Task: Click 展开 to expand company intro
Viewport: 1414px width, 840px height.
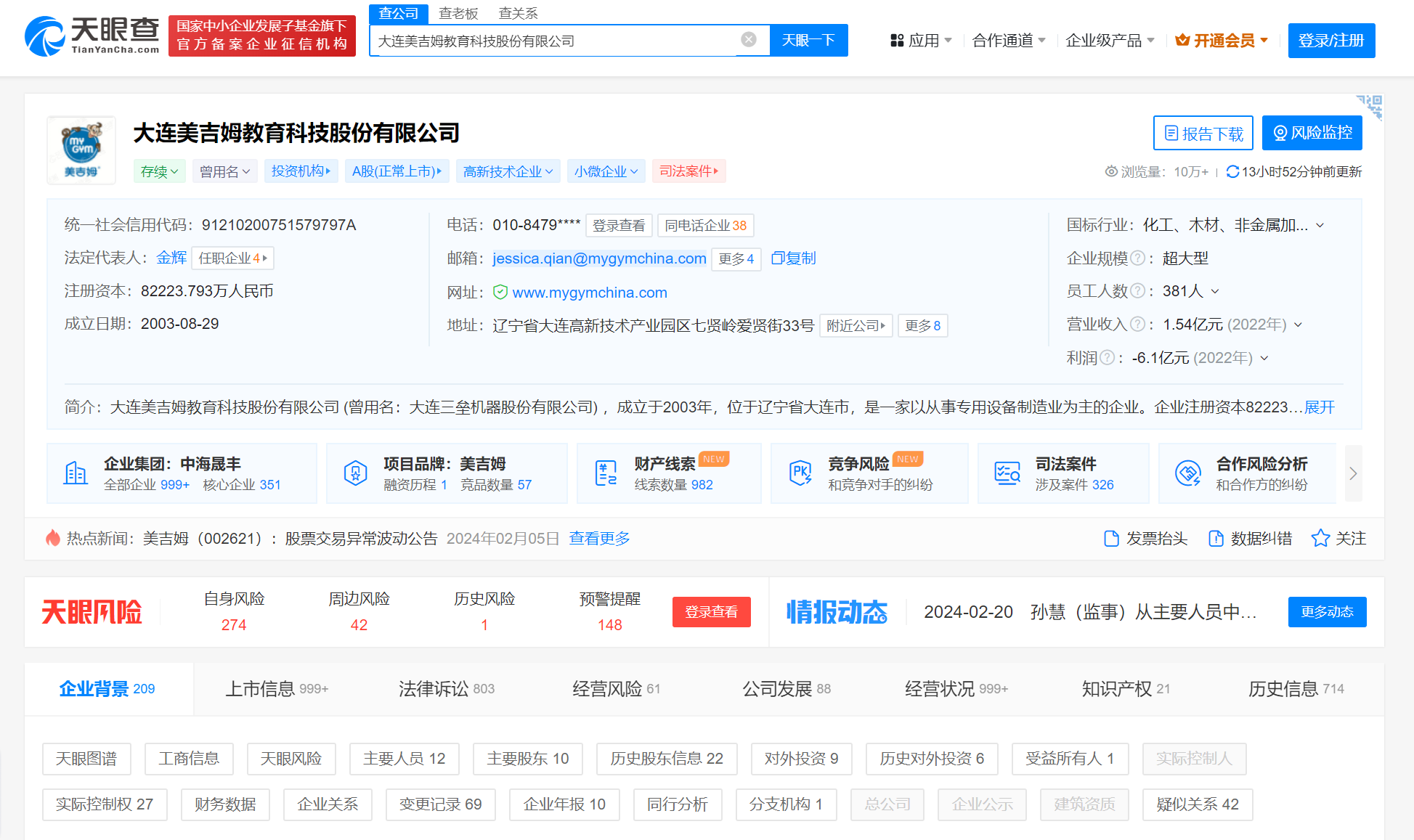Action: point(1320,407)
